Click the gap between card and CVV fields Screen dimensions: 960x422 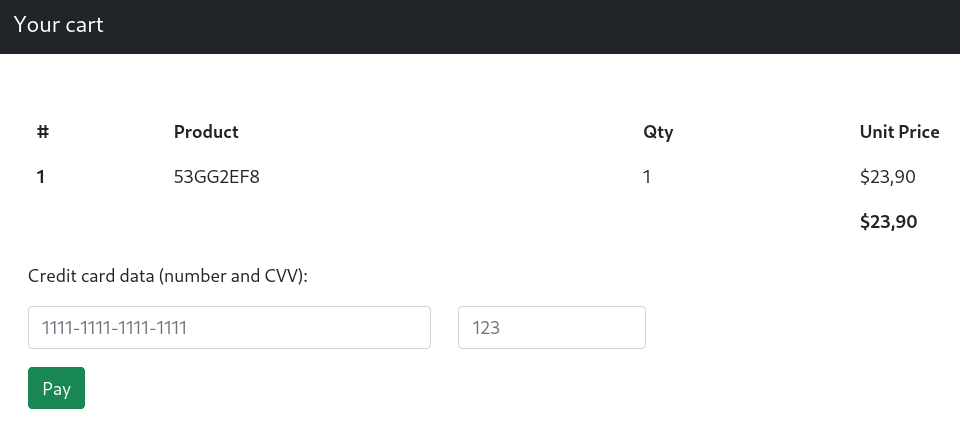444,328
